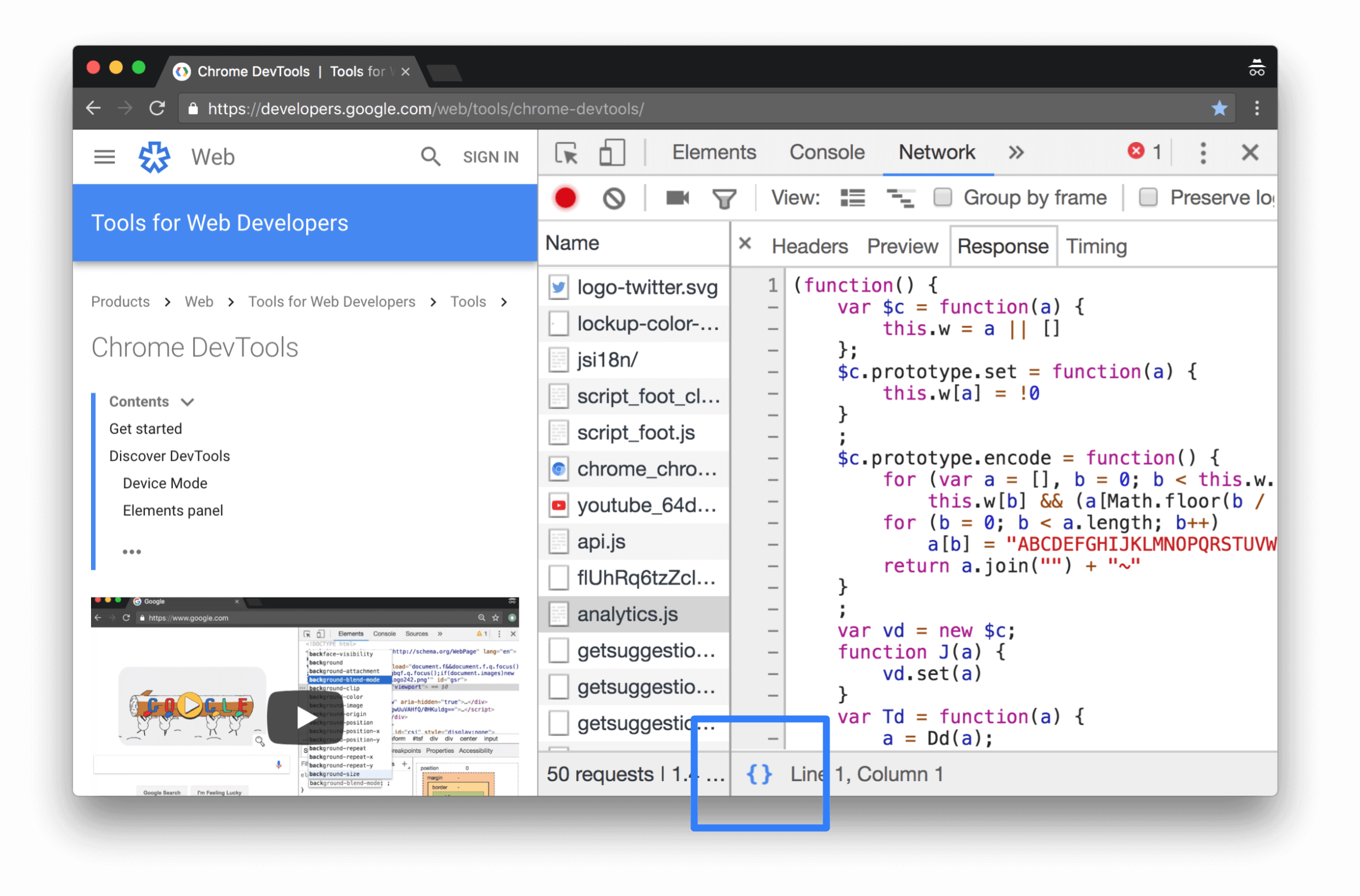This screenshot has width=1360, height=896.
Task: Click the View list layout icon
Action: [x=852, y=197]
